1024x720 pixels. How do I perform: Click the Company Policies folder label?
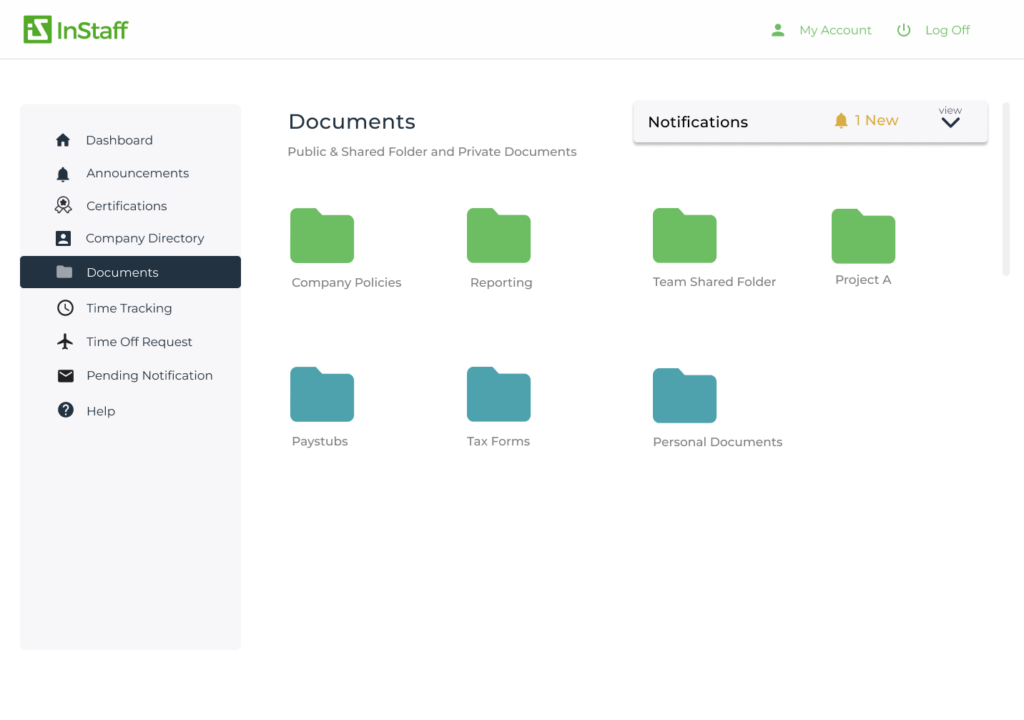click(346, 282)
